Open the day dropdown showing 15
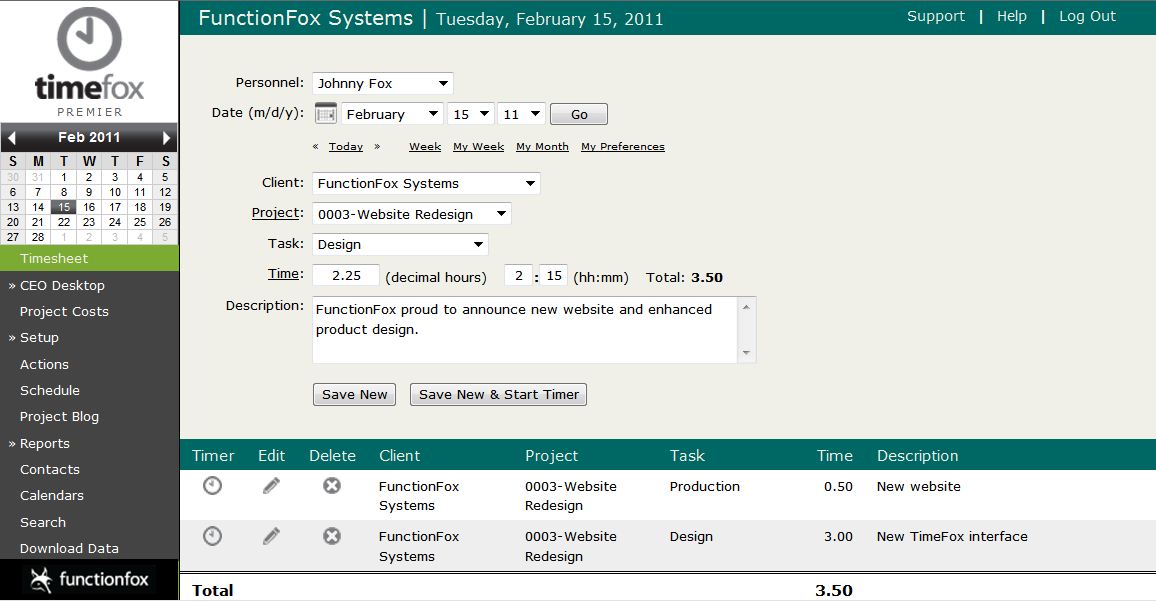Viewport: 1156px width, 602px height. point(470,114)
